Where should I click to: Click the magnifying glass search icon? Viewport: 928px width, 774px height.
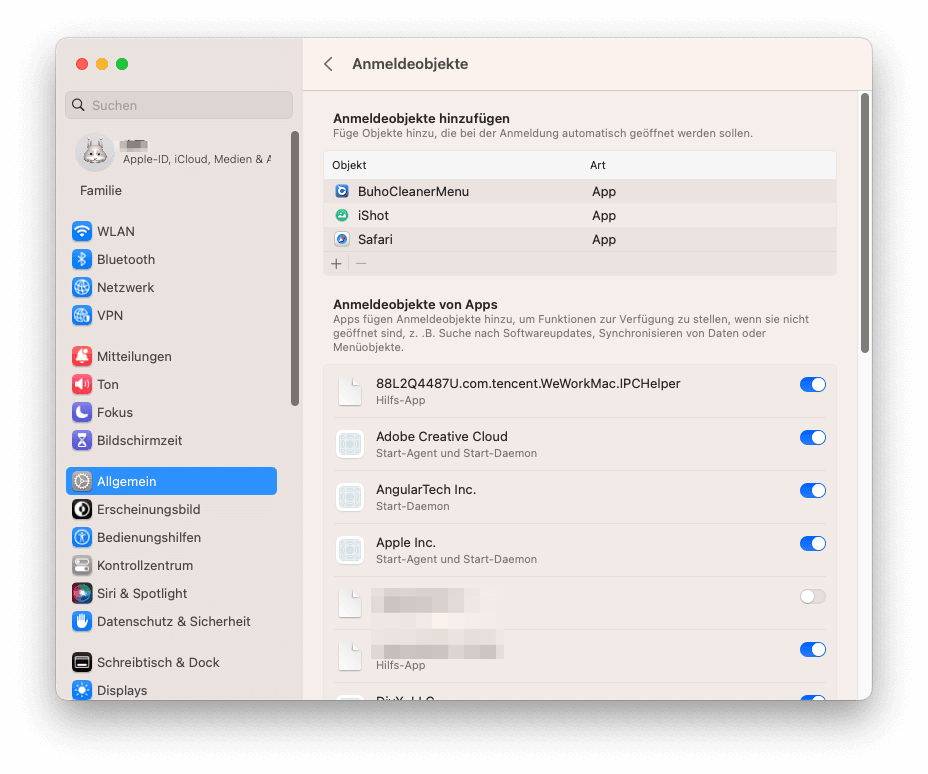[78, 105]
